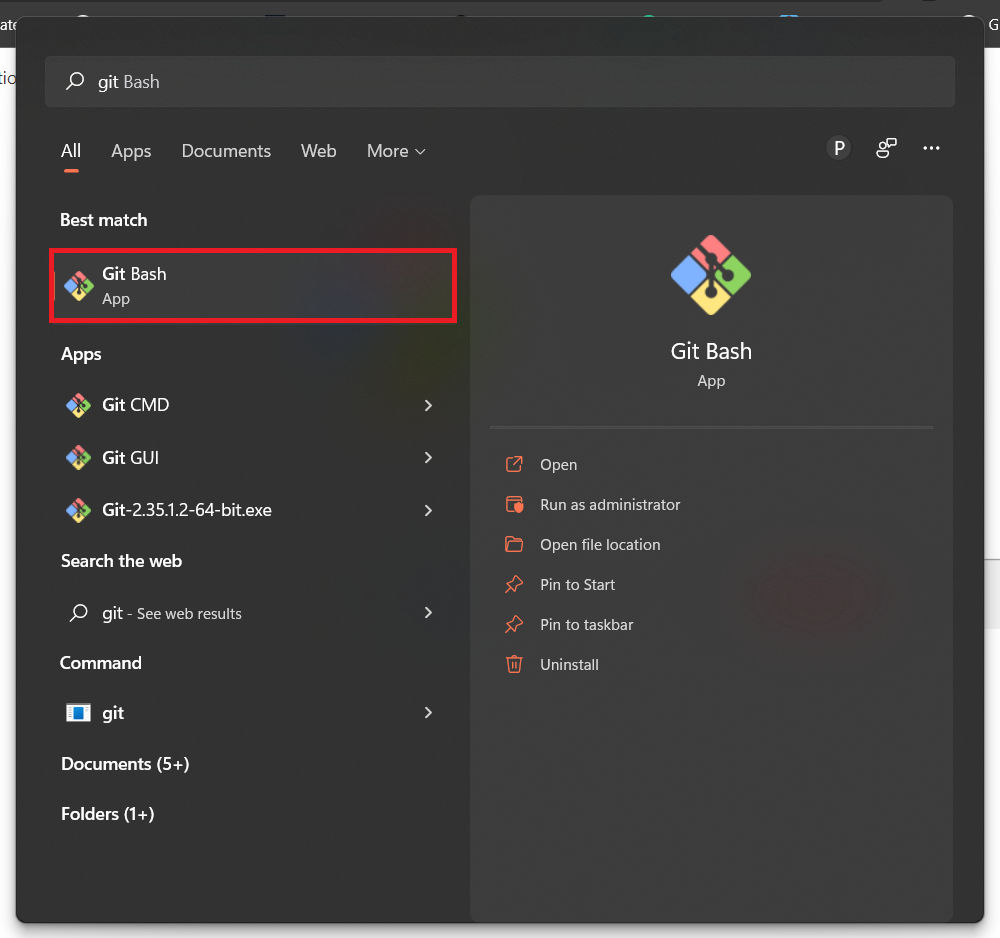
Task: Open the three-dot options menu
Action: click(x=931, y=149)
